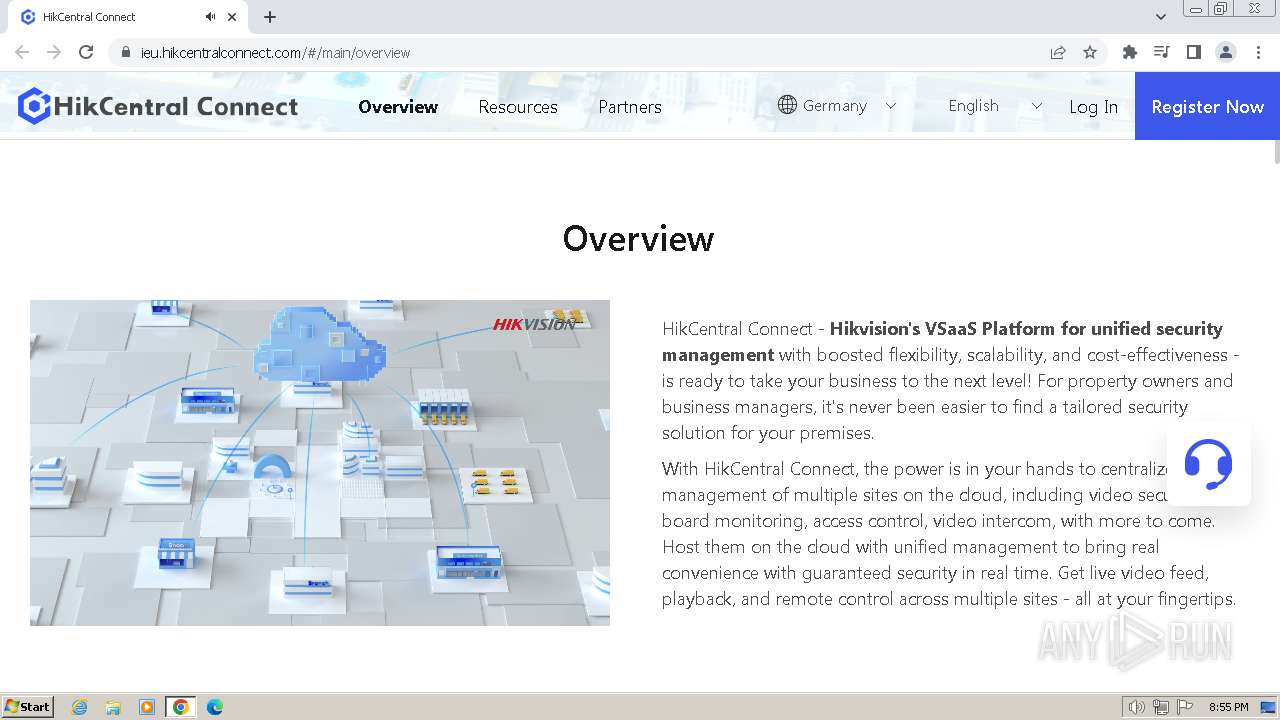Click the Overview page heading
Image resolution: width=1280 pixels, height=720 pixels.
[638, 239]
